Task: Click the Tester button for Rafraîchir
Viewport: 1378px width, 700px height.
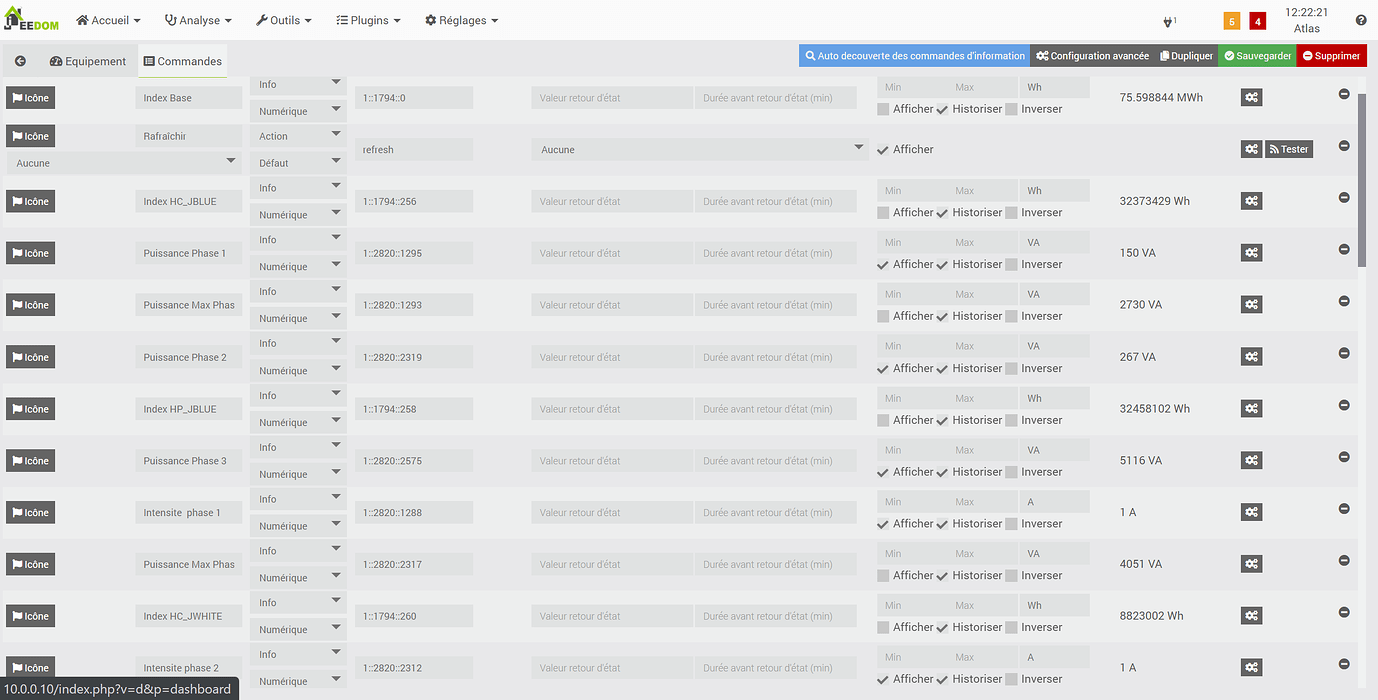Action: point(1289,149)
